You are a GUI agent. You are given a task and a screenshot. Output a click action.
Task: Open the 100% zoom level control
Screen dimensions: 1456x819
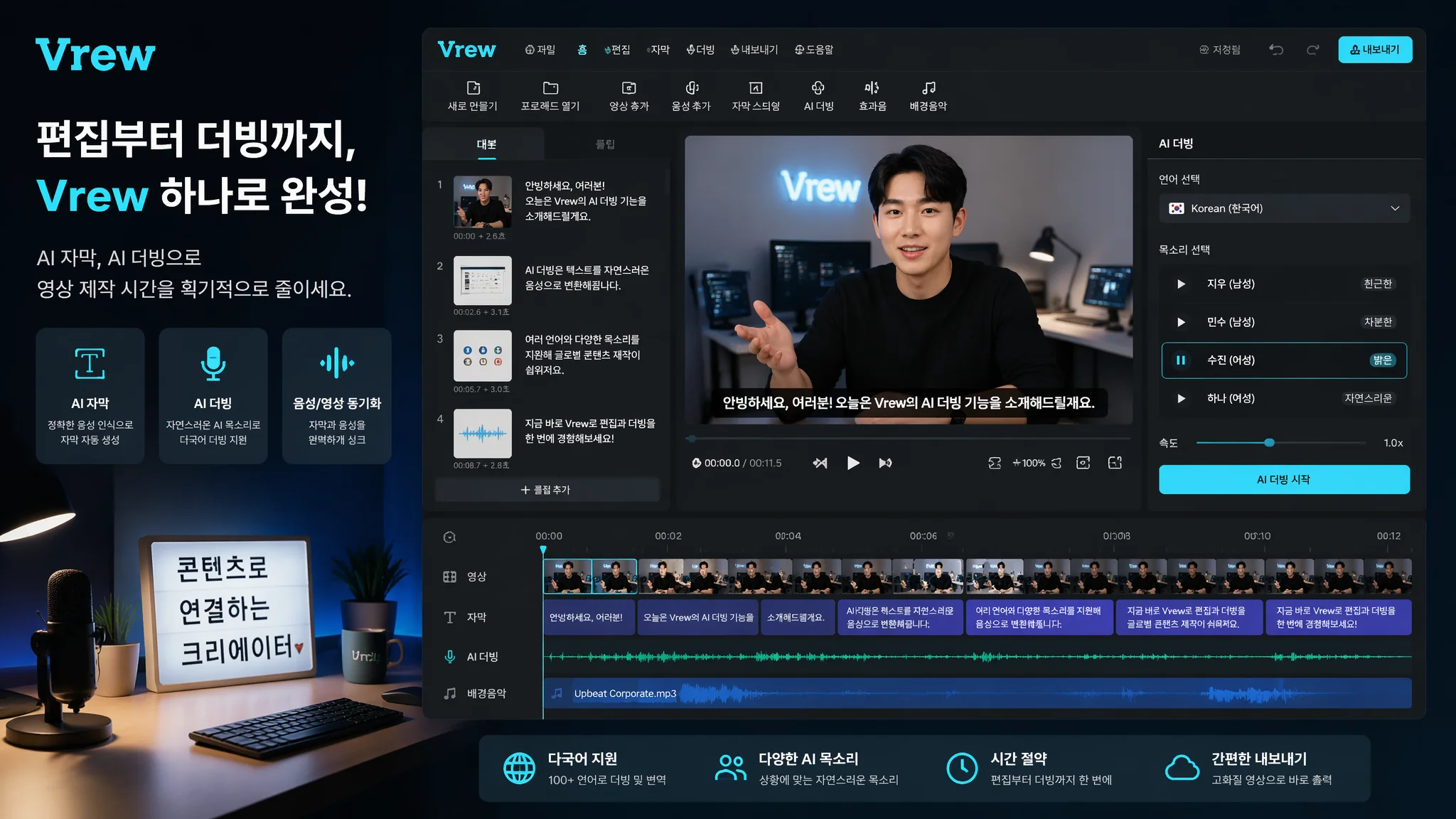pos(1029,463)
